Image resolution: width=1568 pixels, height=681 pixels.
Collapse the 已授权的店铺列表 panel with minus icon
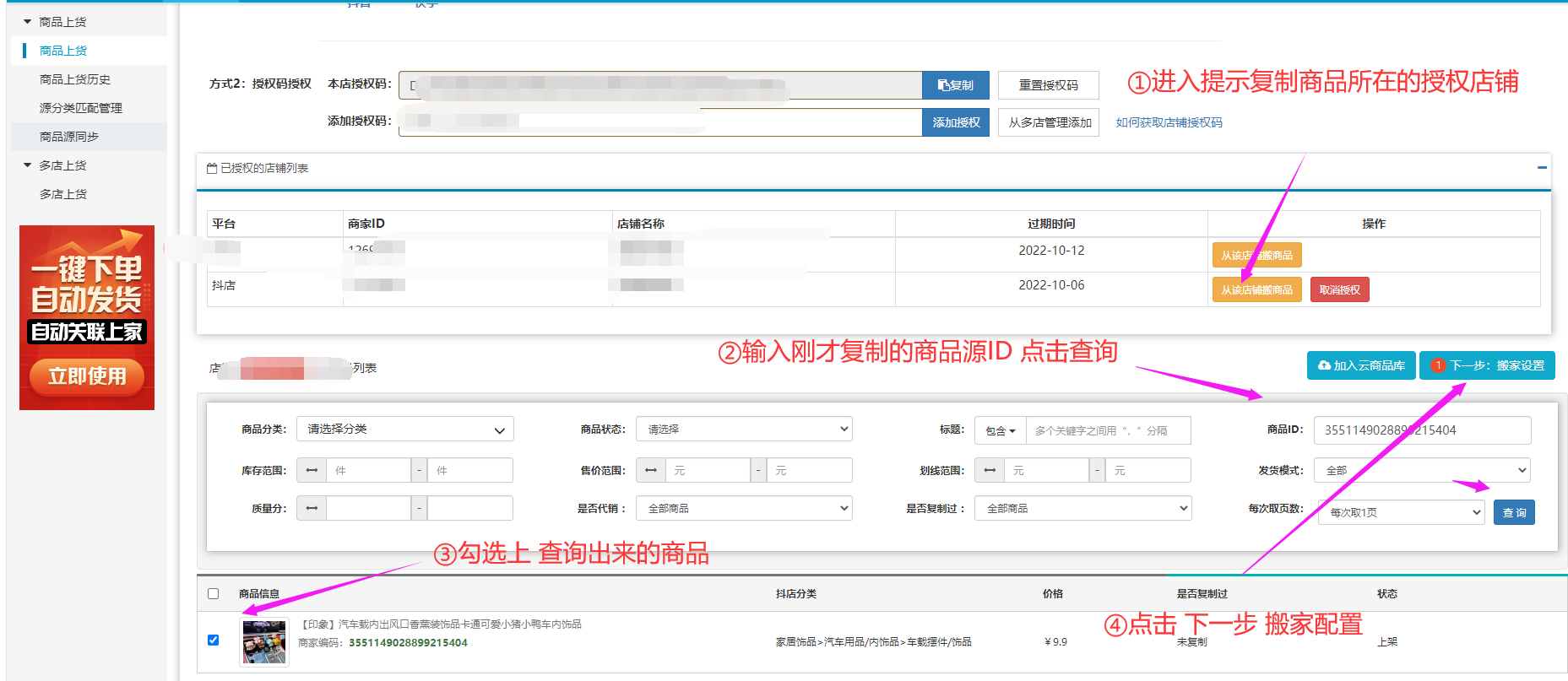tap(1542, 168)
